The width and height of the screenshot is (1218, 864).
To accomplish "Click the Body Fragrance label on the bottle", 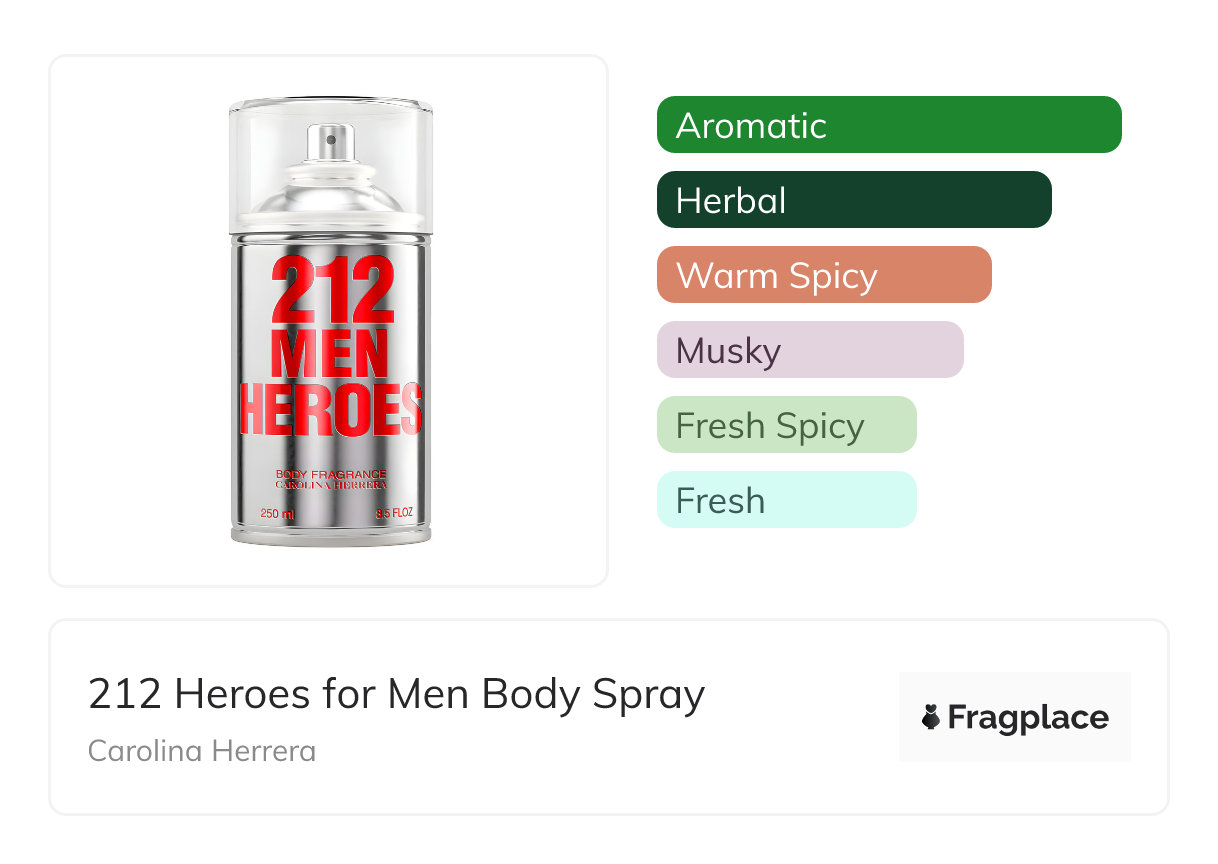I will 331,472.
